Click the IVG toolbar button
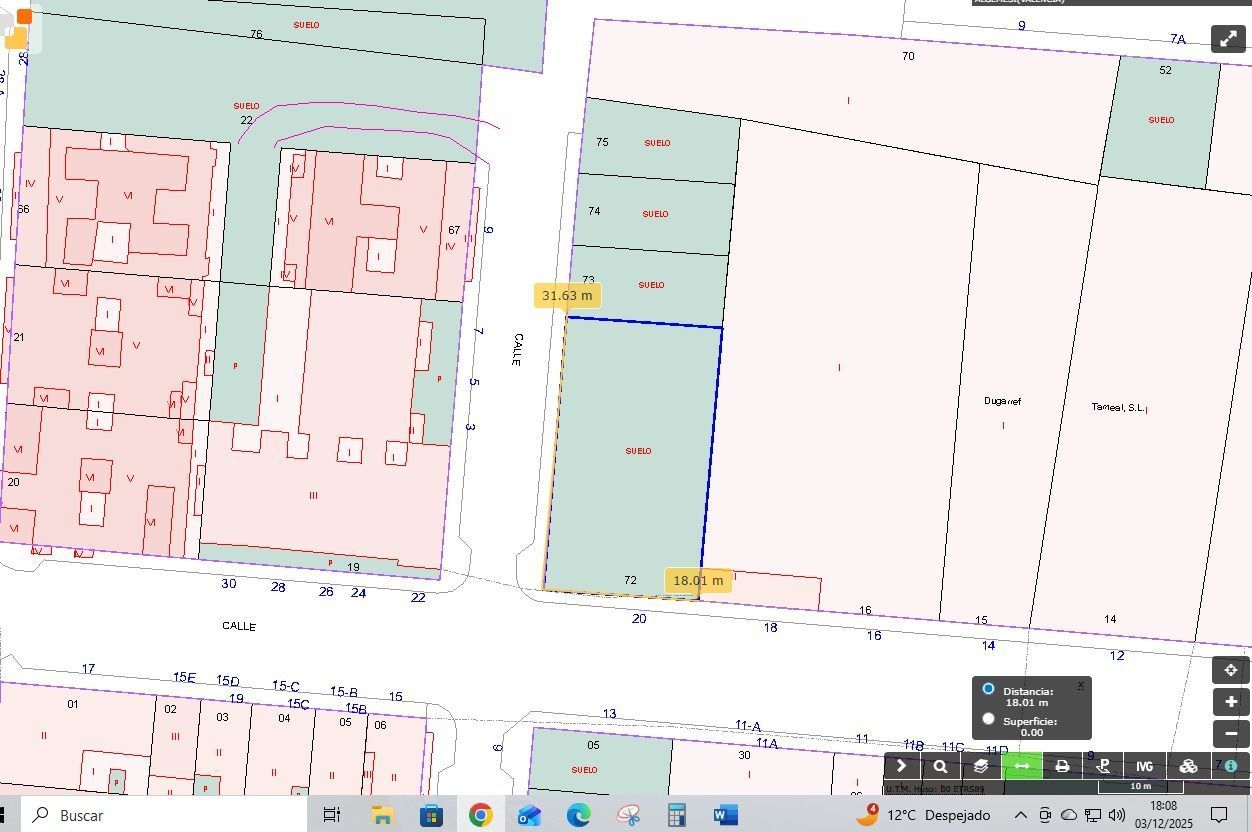The height and width of the screenshot is (832, 1252). (1144, 766)
